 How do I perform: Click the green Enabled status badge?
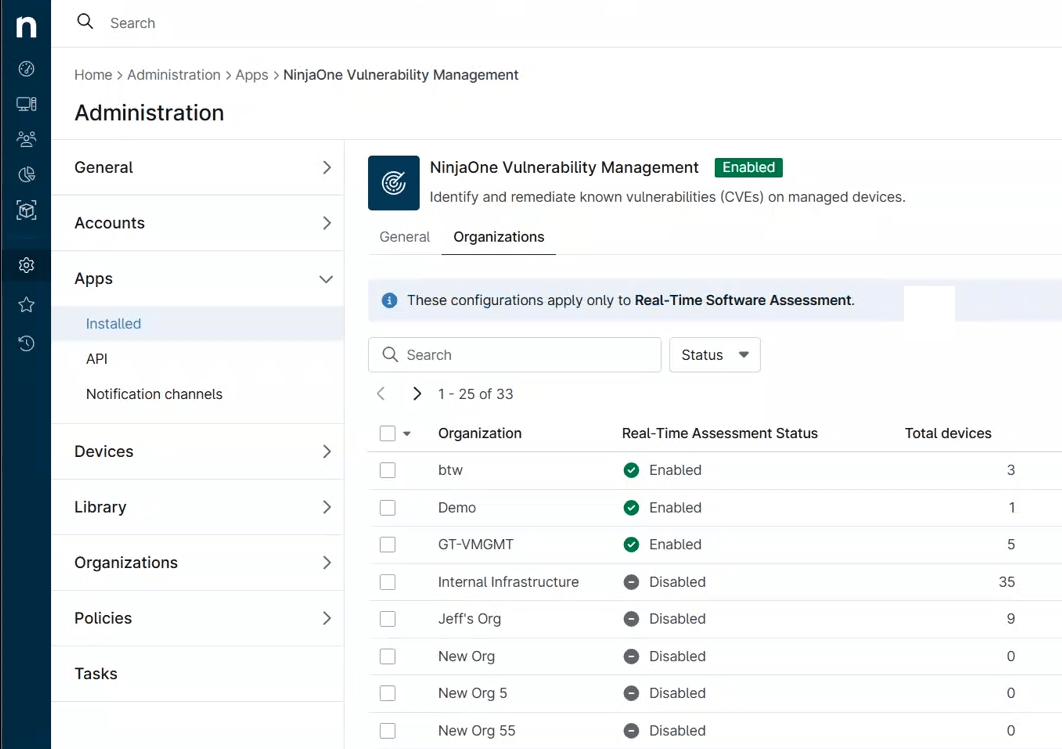(x=748, y=167)
